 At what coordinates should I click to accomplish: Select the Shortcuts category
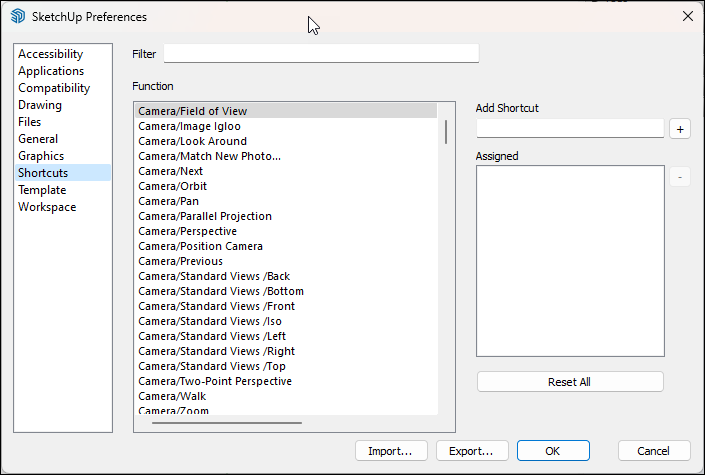[63, 173]
